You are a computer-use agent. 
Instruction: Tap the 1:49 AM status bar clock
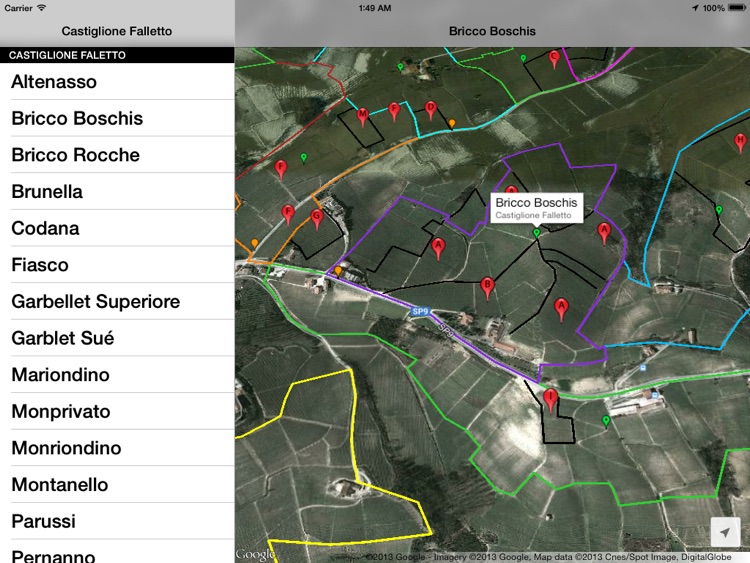click(375, 8)
